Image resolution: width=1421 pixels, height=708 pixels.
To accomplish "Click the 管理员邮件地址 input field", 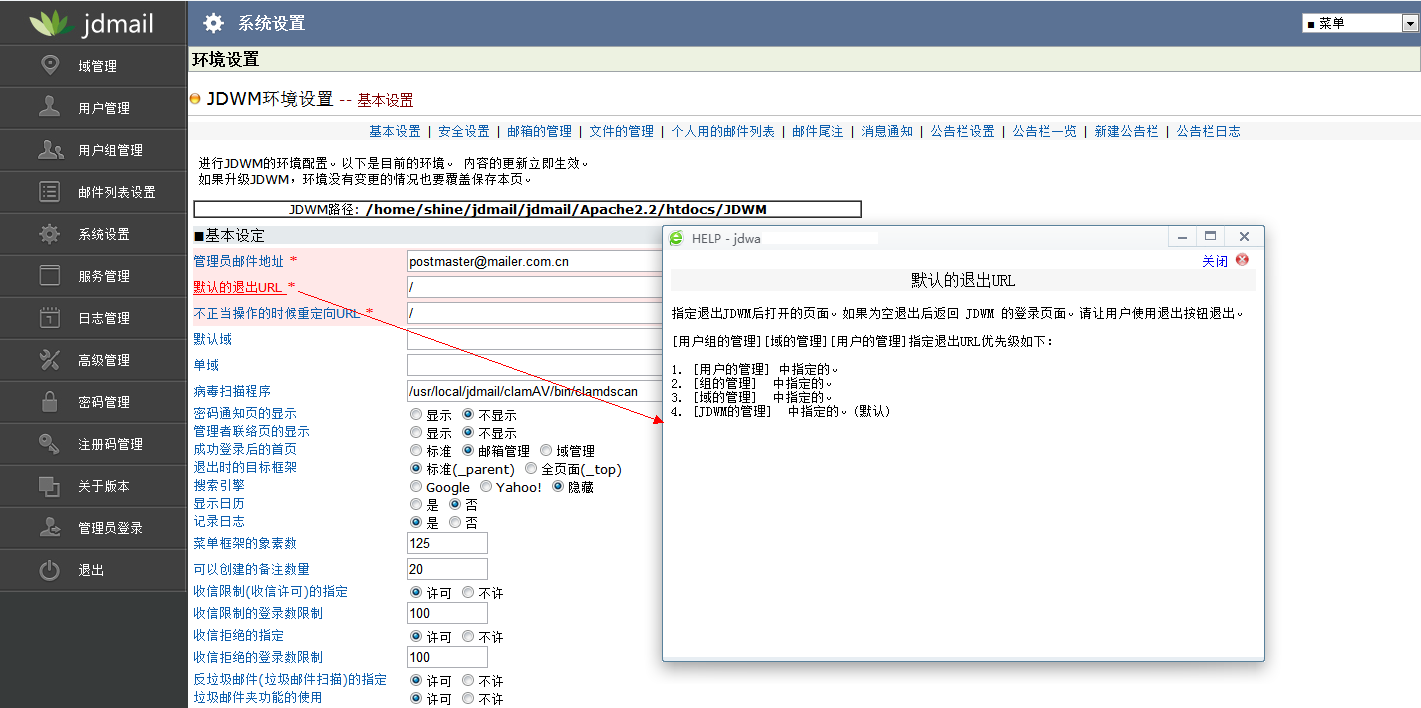I will (535, 261).
